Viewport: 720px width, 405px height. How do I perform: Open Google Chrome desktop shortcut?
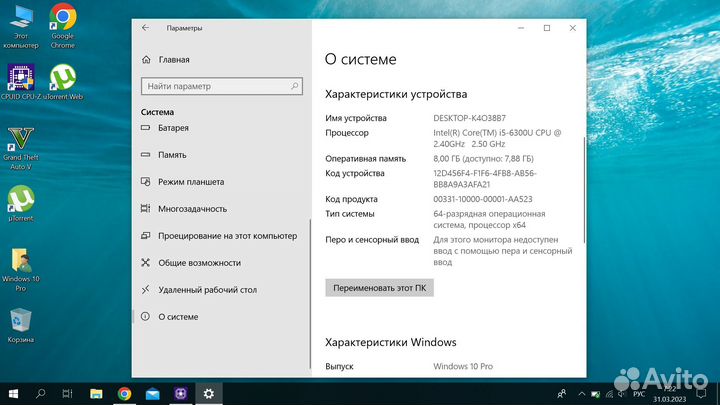click(62, 26)
